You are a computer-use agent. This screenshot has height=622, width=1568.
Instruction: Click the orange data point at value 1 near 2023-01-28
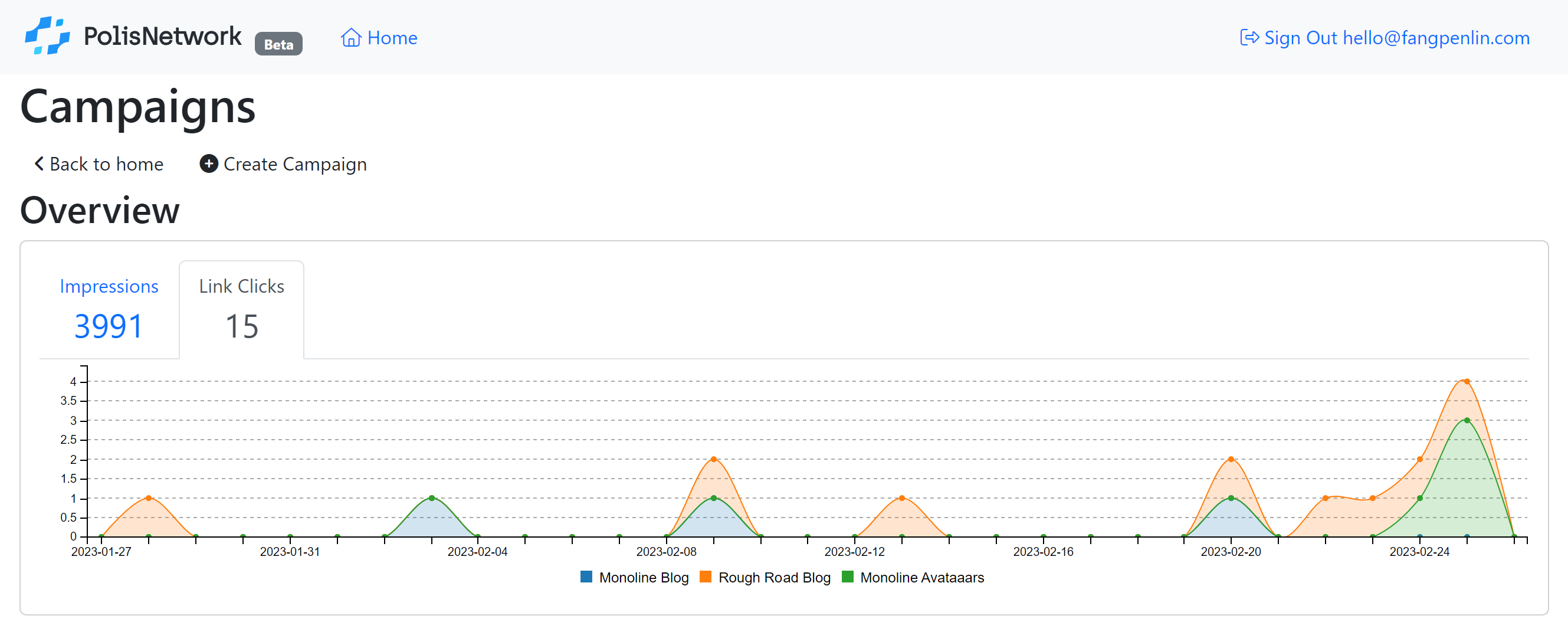click(x=149, y=498)
